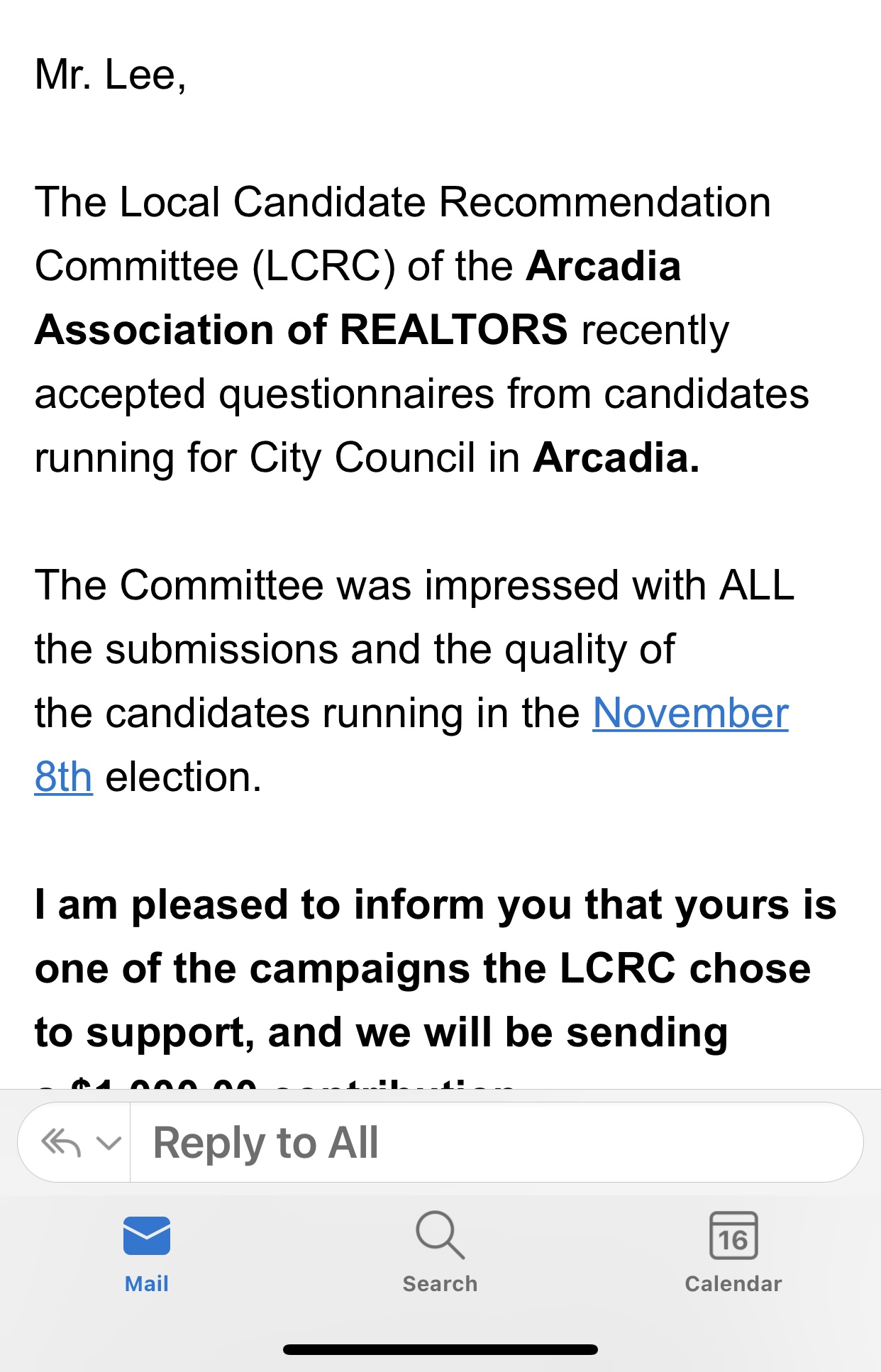Screen dimensions: 881x1372
Task: Tap the capitalized word "ALL"
Action: tap(756, 585)
